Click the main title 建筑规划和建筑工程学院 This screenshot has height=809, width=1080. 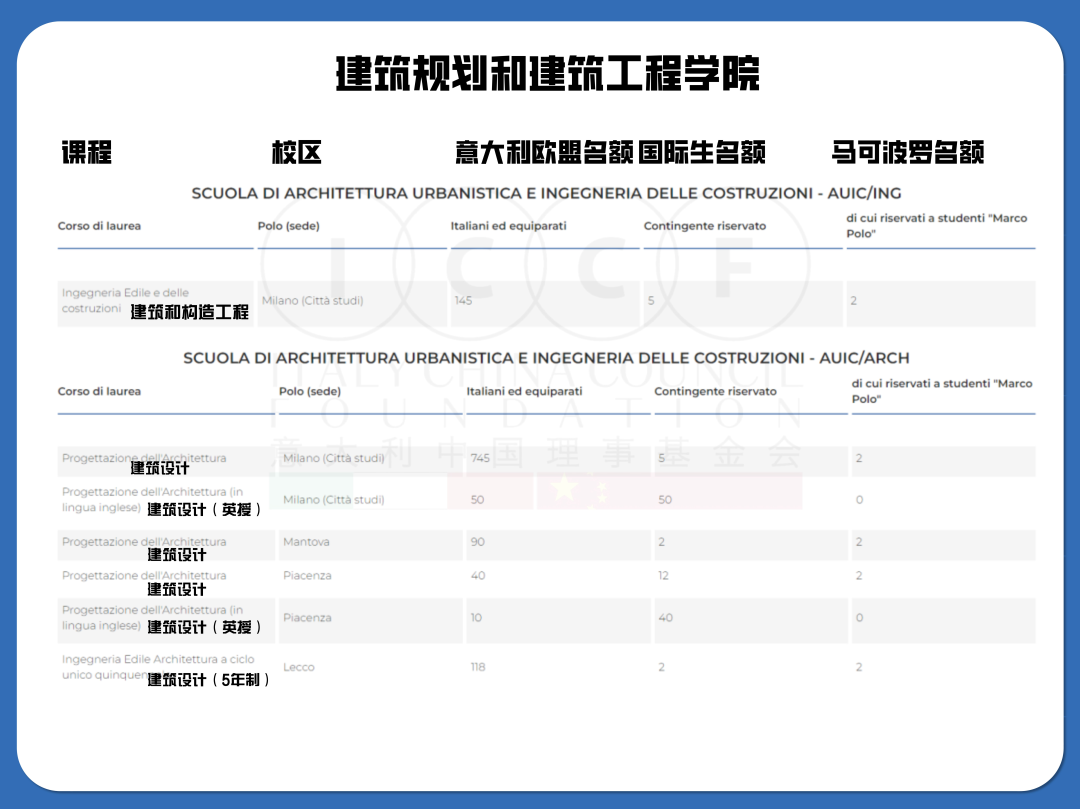click(x=548, y=73)
